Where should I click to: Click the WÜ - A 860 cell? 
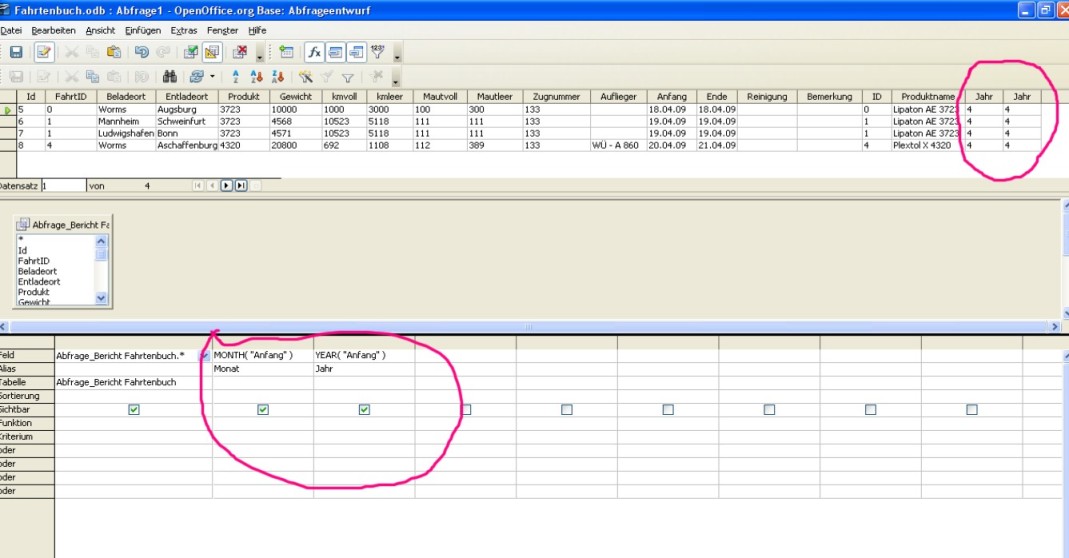pyautogui.click(x=618, y=145)
